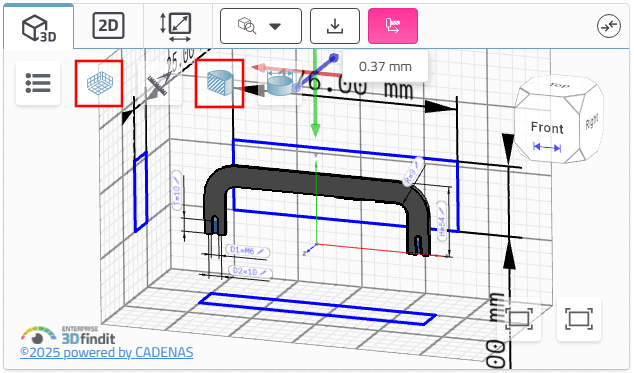Click the blue axis handle dot
This screenshot has height=373, width=634.
tap(334, 58)
